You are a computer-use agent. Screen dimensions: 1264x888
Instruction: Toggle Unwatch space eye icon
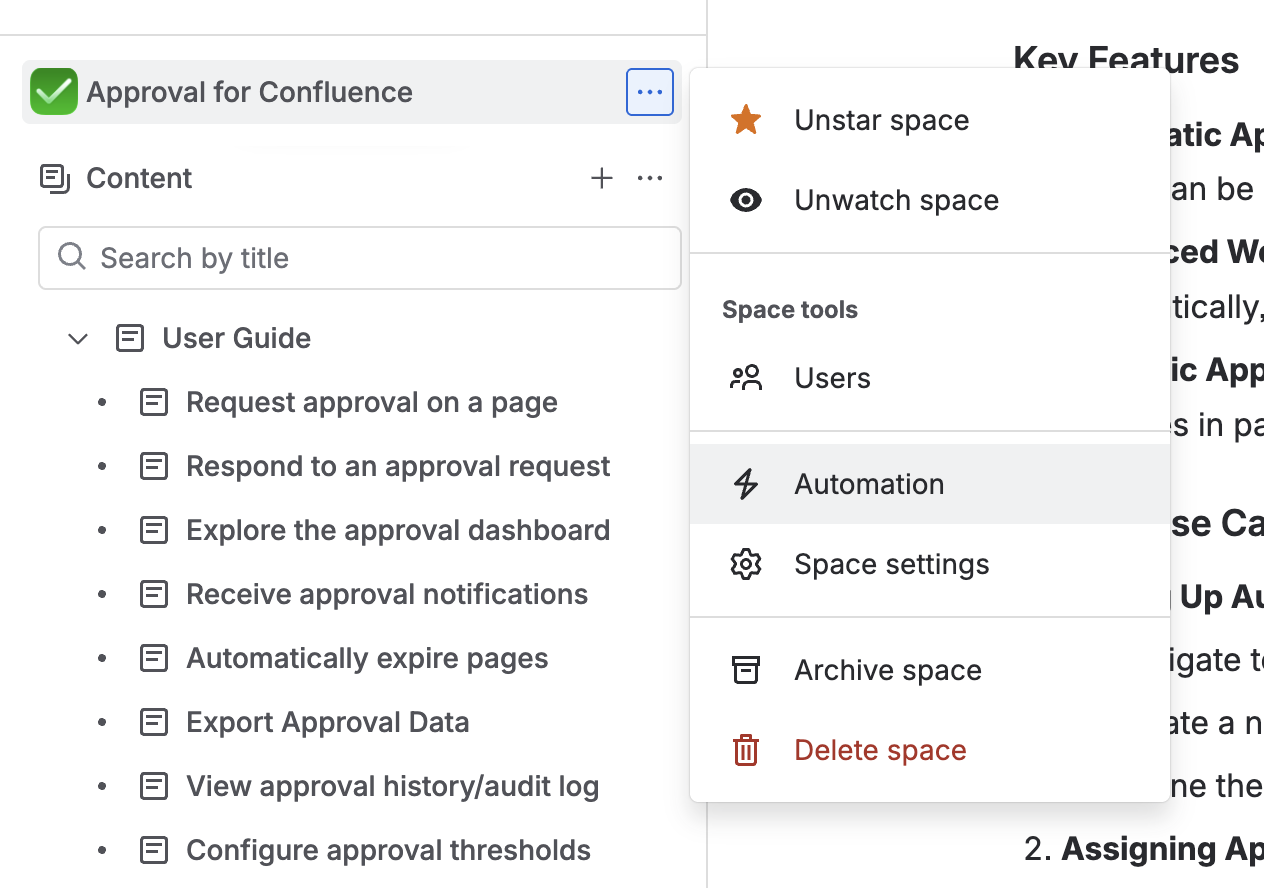pos(746,200)
